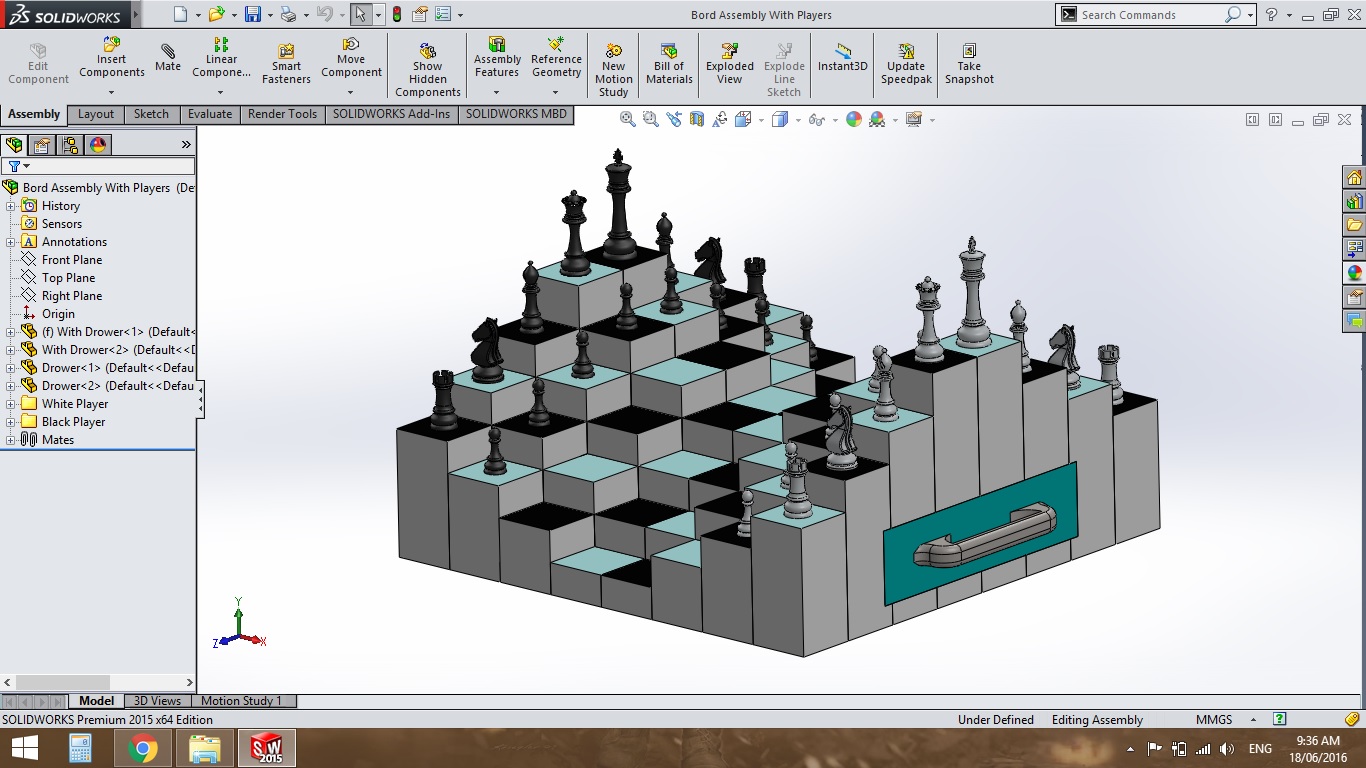This screenshot has height=768, width=1366.
Task: Switch to Motion Study 1 tab
Action: (242, 701)
